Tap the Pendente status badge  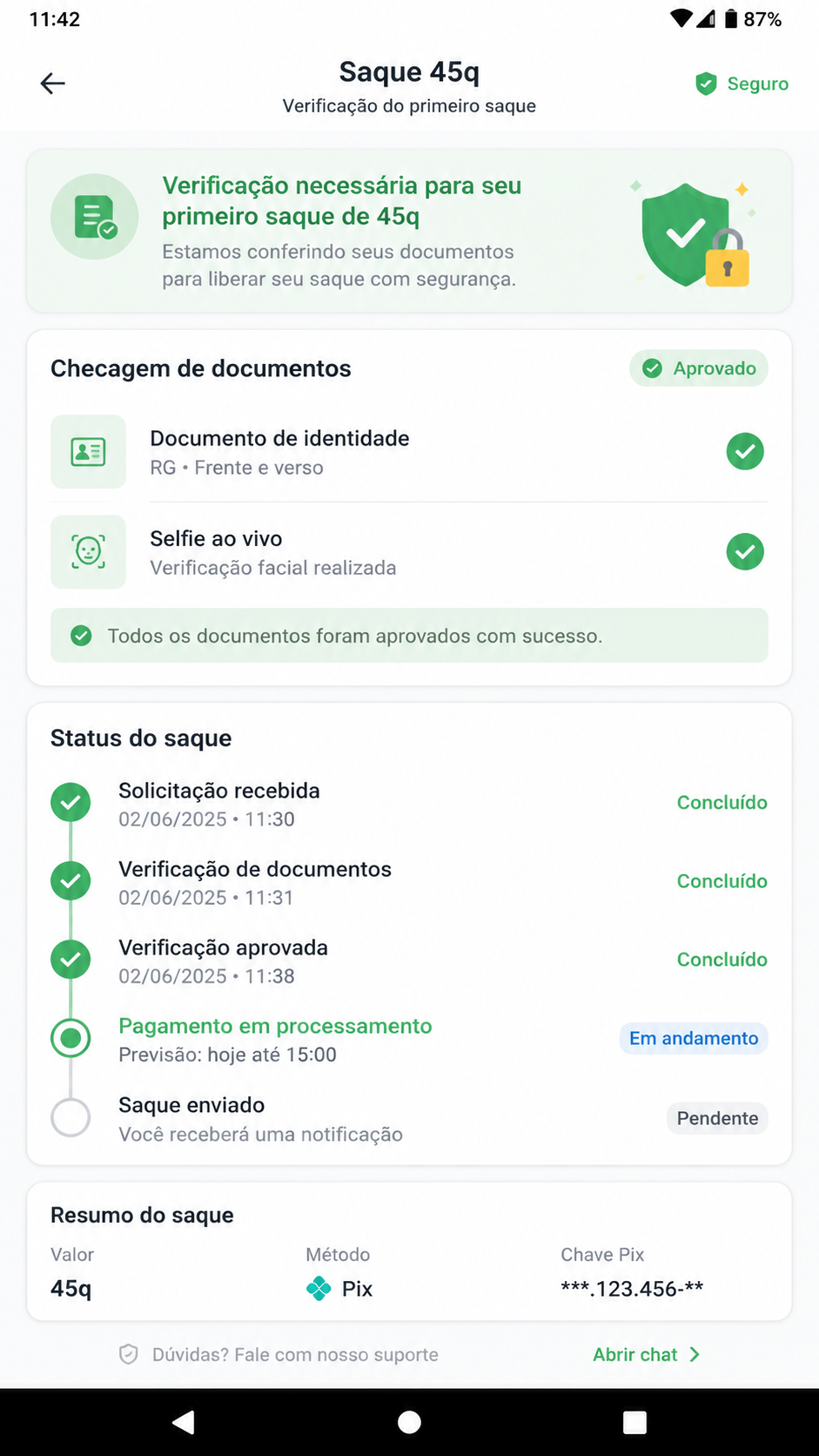[717, 1118]
